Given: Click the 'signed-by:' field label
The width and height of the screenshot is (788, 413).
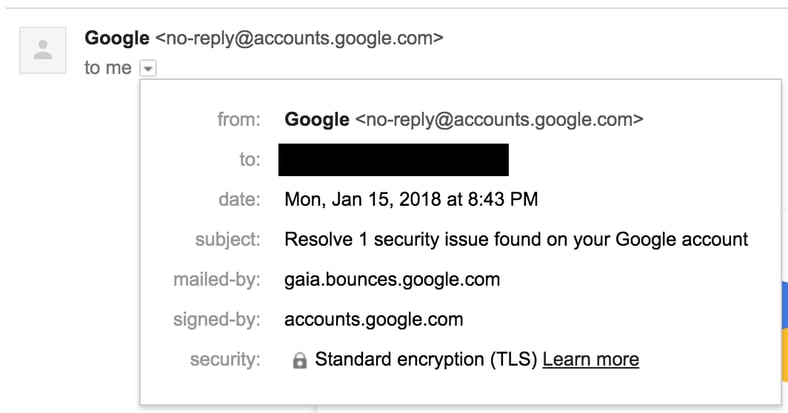Looking at the screenshot, I should click(x=217, y=319).
